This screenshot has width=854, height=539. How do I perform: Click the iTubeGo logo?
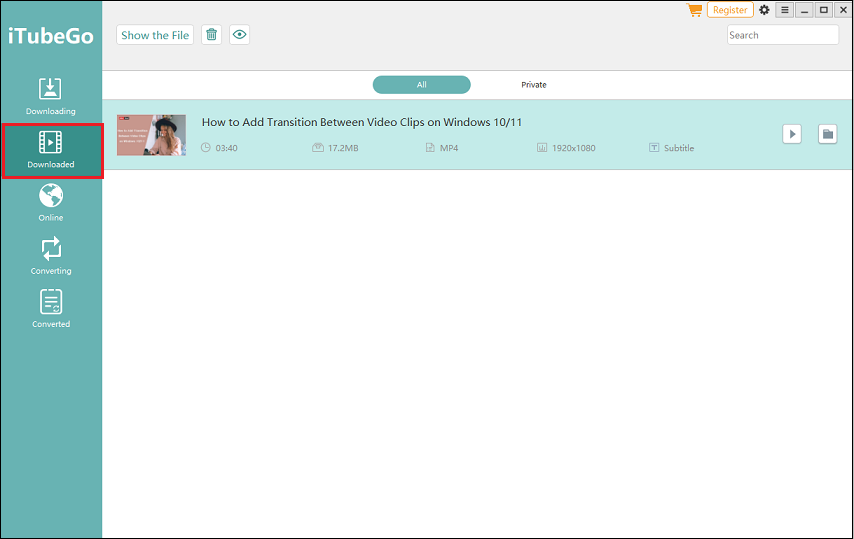pyautogui.click(x=51, y=36)
